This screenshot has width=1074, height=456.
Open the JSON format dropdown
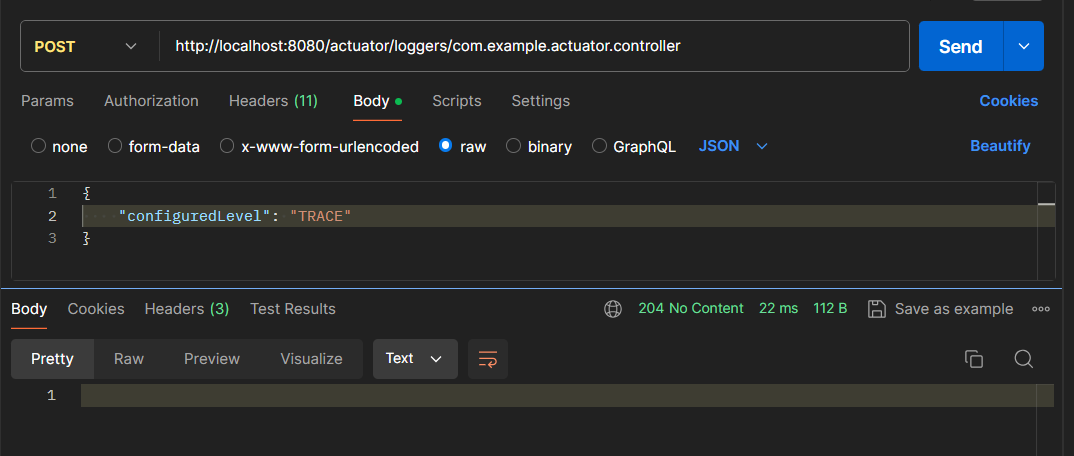pyautogui.click(x=733, y=146)
